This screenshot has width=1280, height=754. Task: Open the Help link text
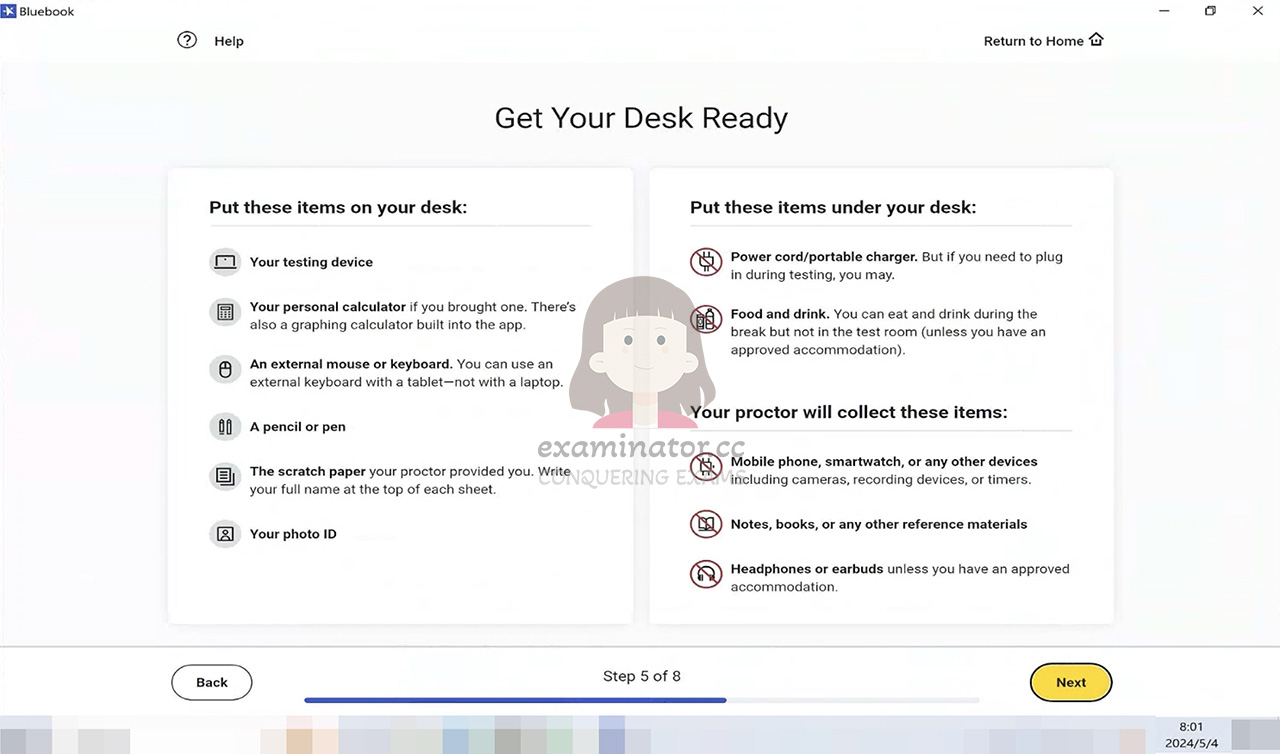point(229,41)
